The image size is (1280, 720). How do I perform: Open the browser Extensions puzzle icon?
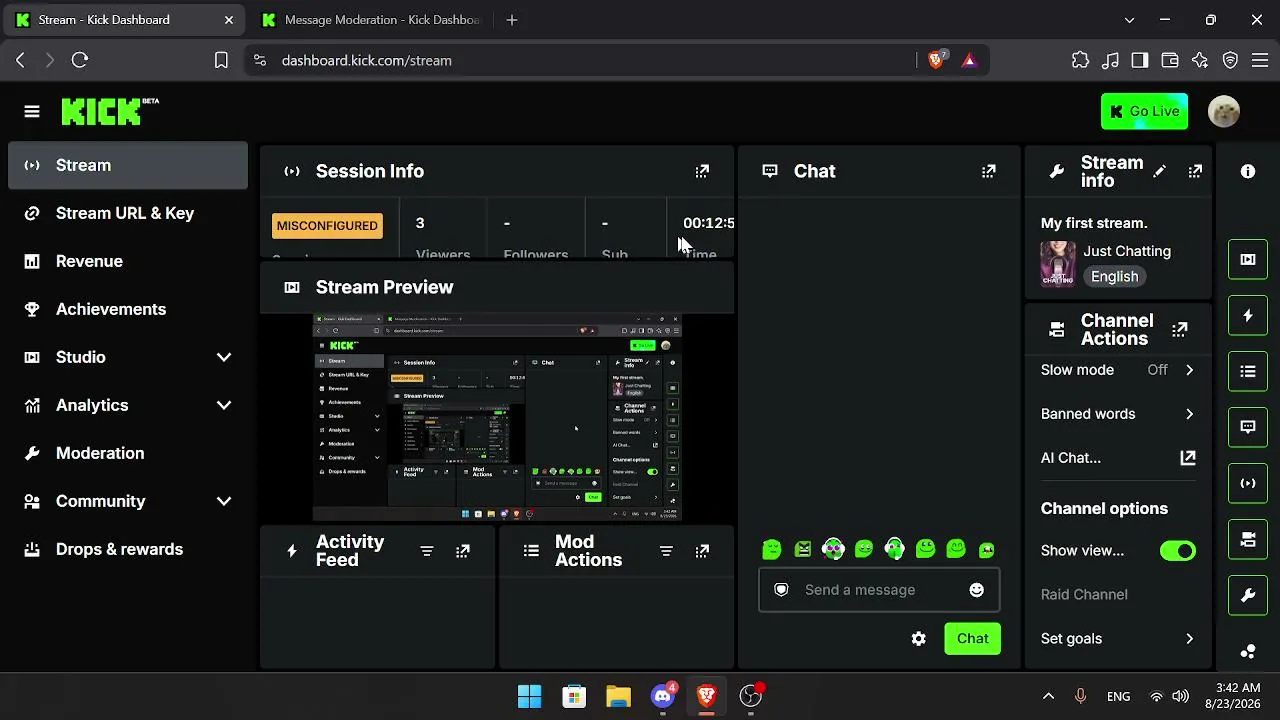coord(1080,60)
